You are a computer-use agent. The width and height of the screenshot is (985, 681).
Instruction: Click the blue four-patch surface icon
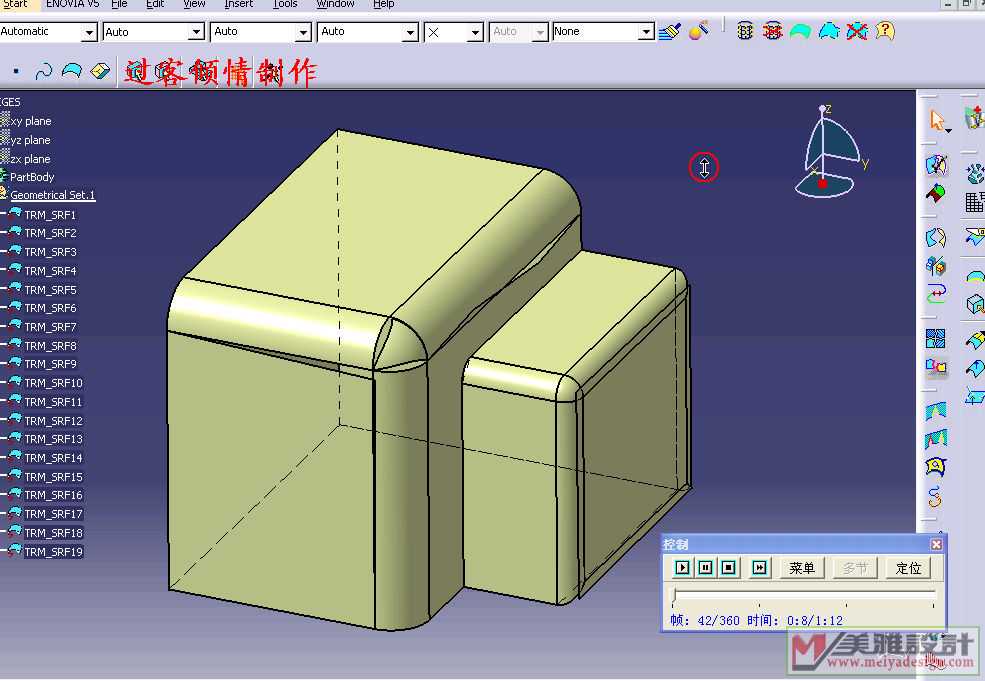[936, 339]
